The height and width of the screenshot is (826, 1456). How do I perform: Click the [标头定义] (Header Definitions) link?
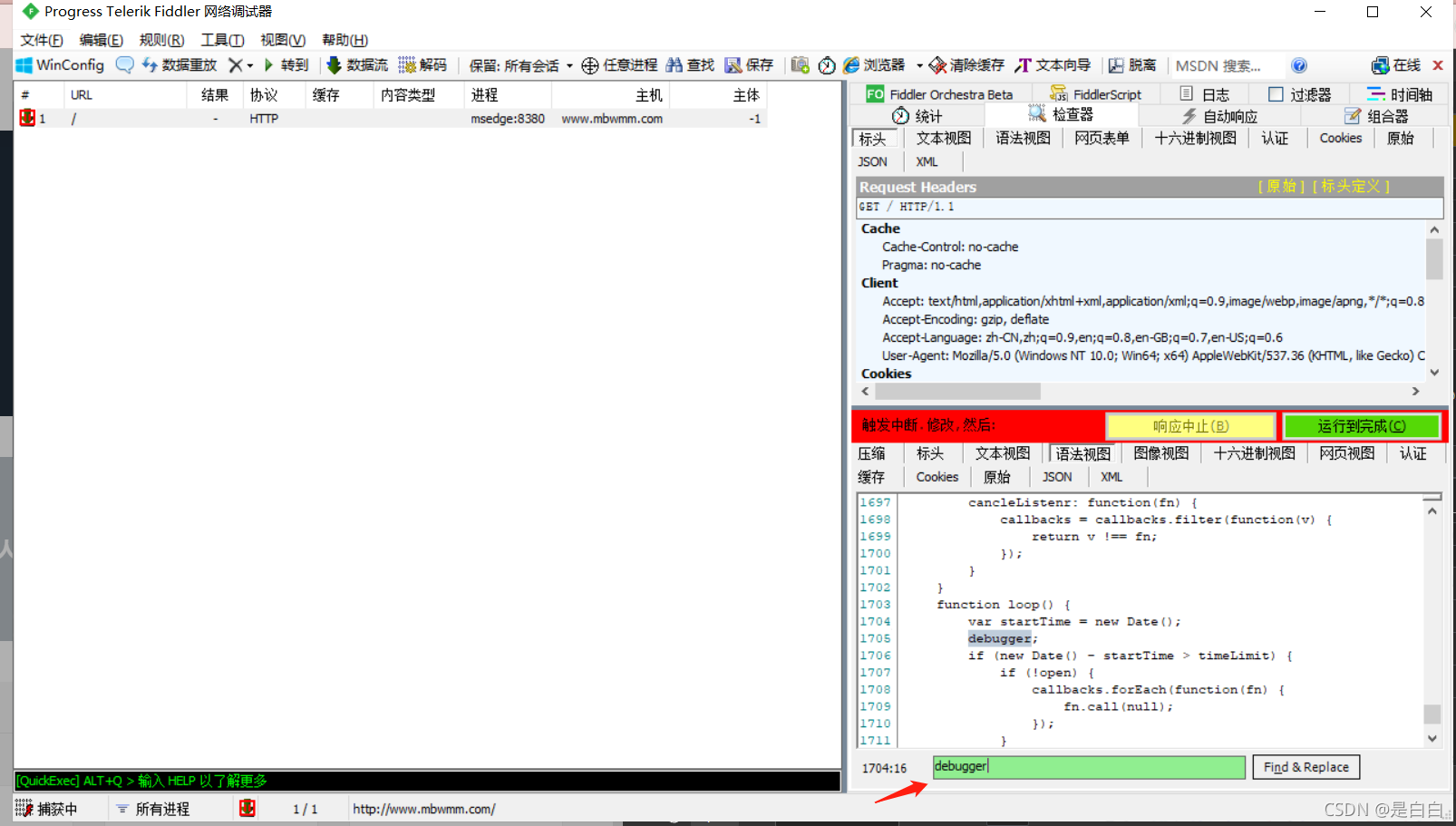pos(1351,187)
